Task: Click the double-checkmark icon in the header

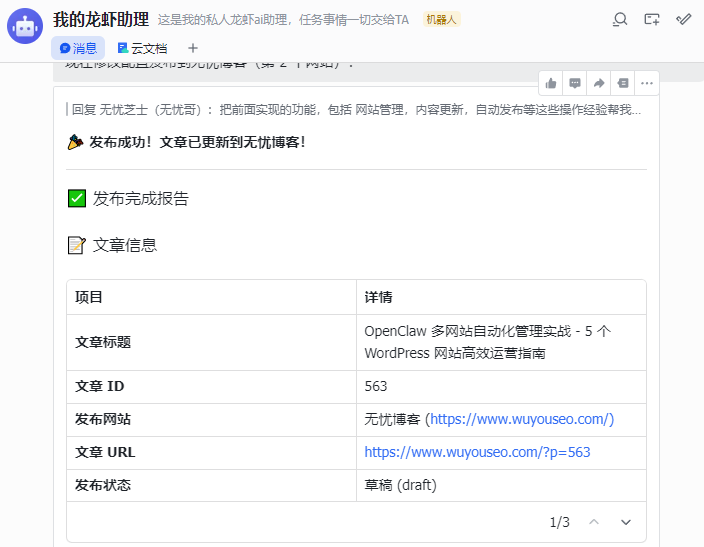Action: point(684,19)
